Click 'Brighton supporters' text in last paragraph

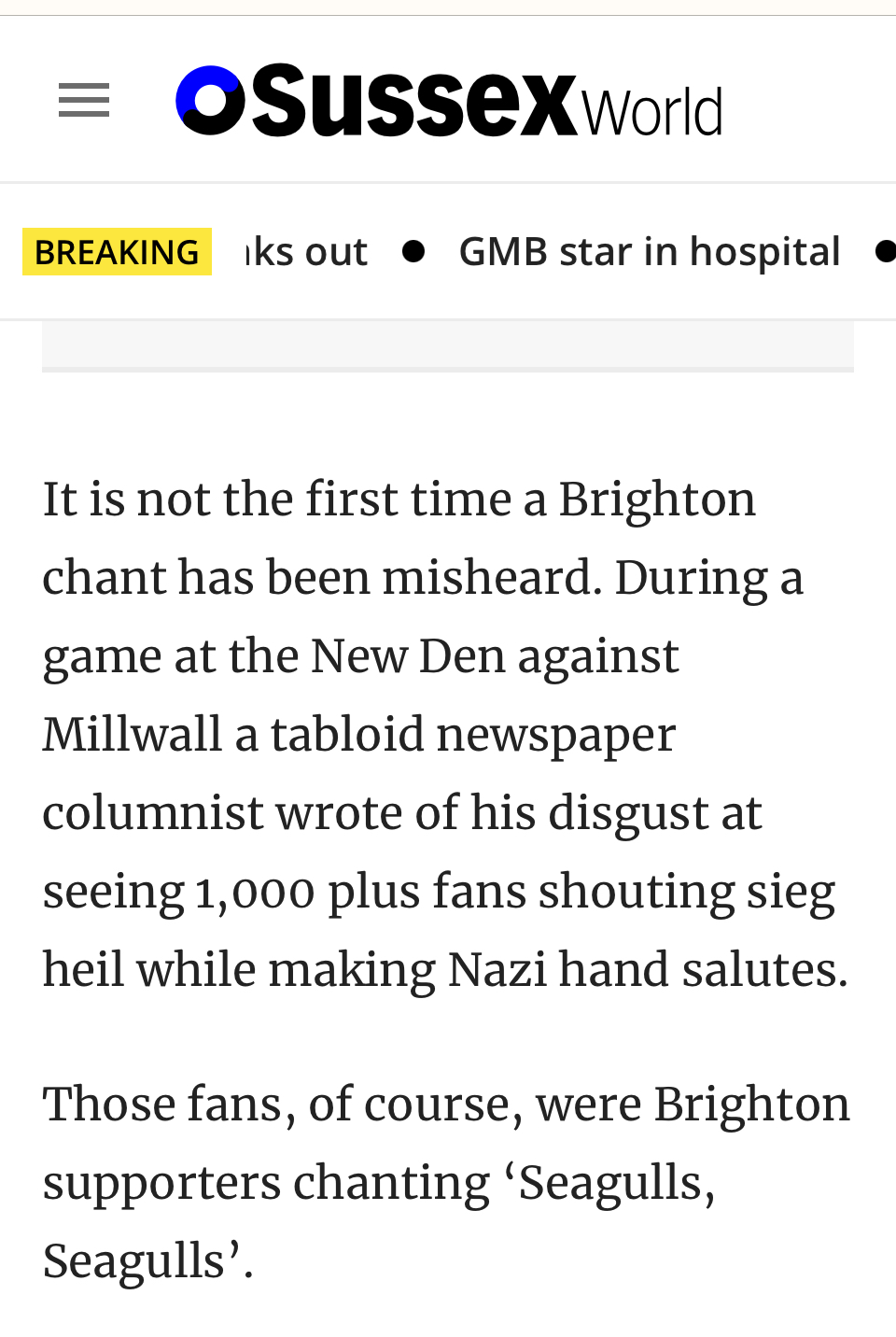[446, 1143]
